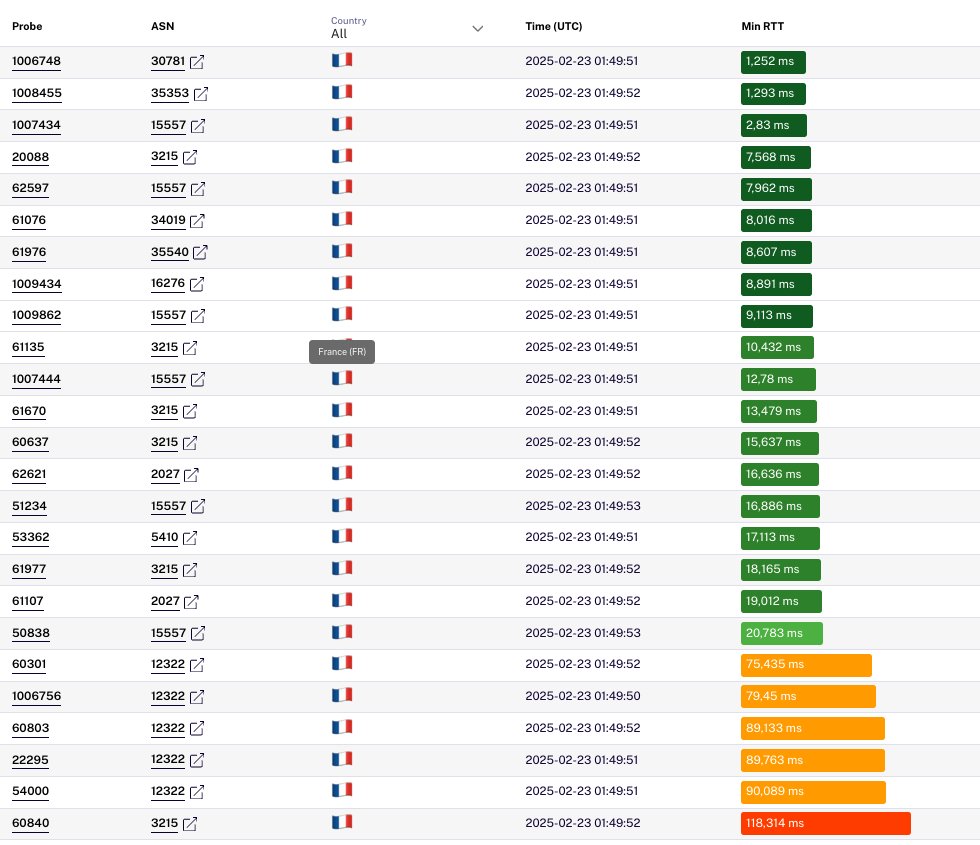This screenshot has width=980, height=845.
Task: Click the 2,83 ms RTT bar
Action: (x=774, y=125)
